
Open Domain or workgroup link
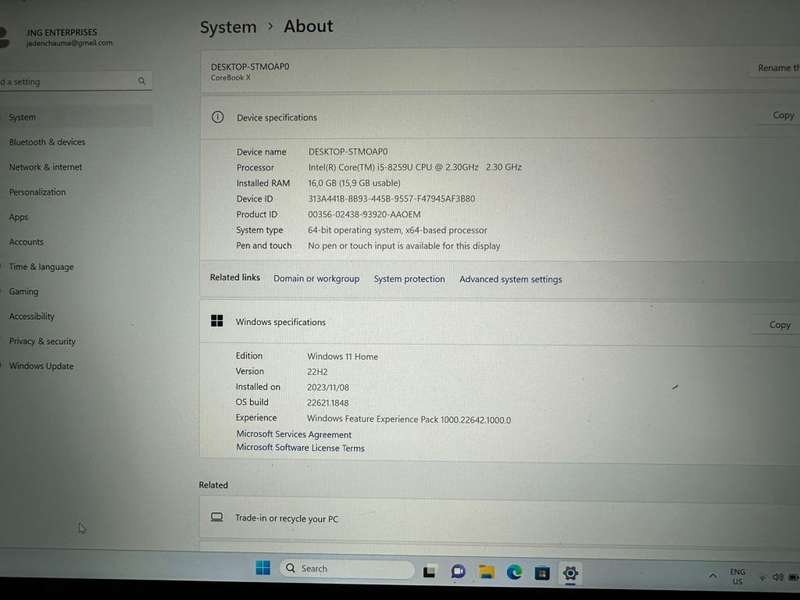tap(316, 279)
